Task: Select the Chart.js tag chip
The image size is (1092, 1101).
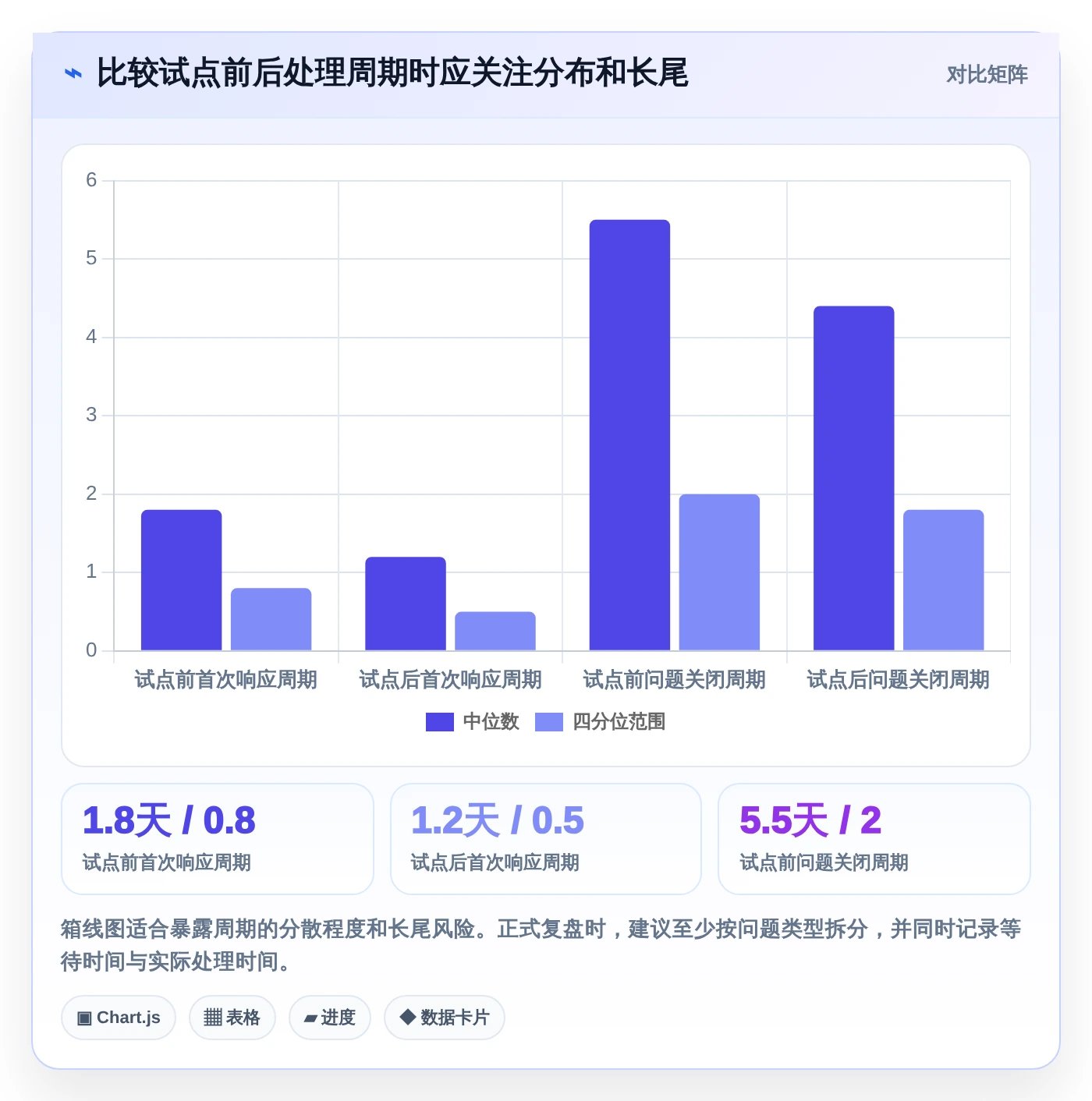Action: coord(119,1018)
